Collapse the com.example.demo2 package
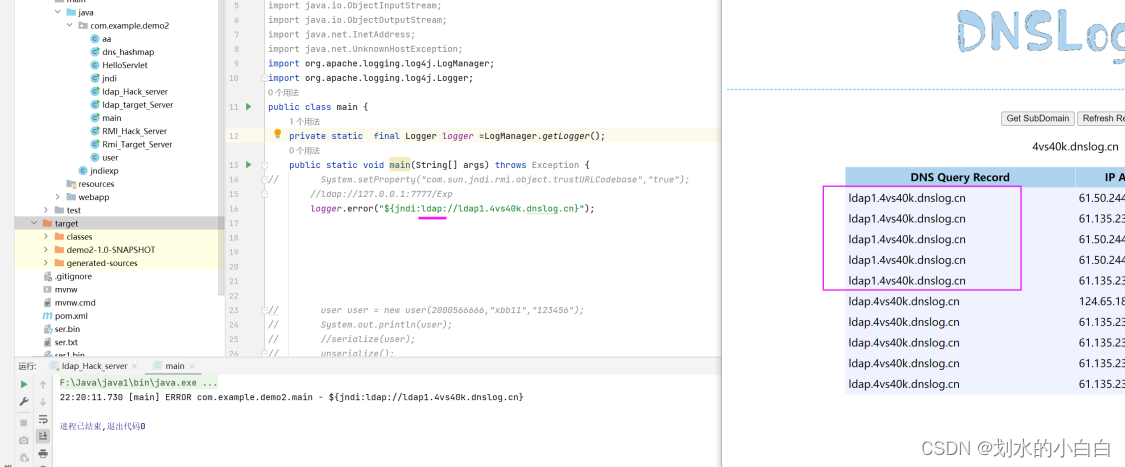The height and width of the screenshot is (467, 1125). pos(70,26)
